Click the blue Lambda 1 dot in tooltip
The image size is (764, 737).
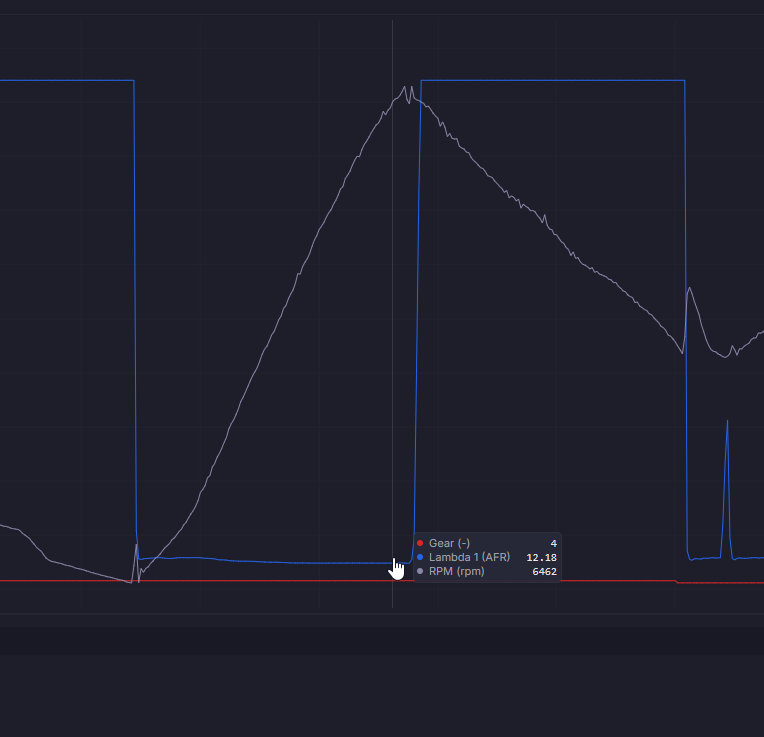(420, 557)
